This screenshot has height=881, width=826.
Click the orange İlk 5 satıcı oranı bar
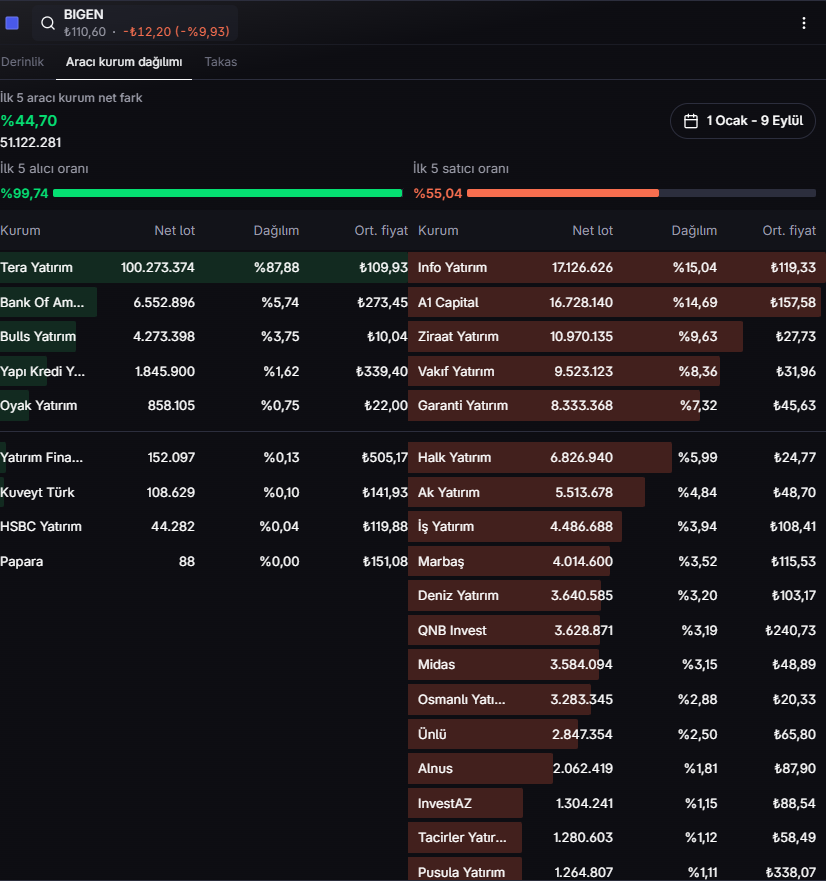tap(562, 193)
